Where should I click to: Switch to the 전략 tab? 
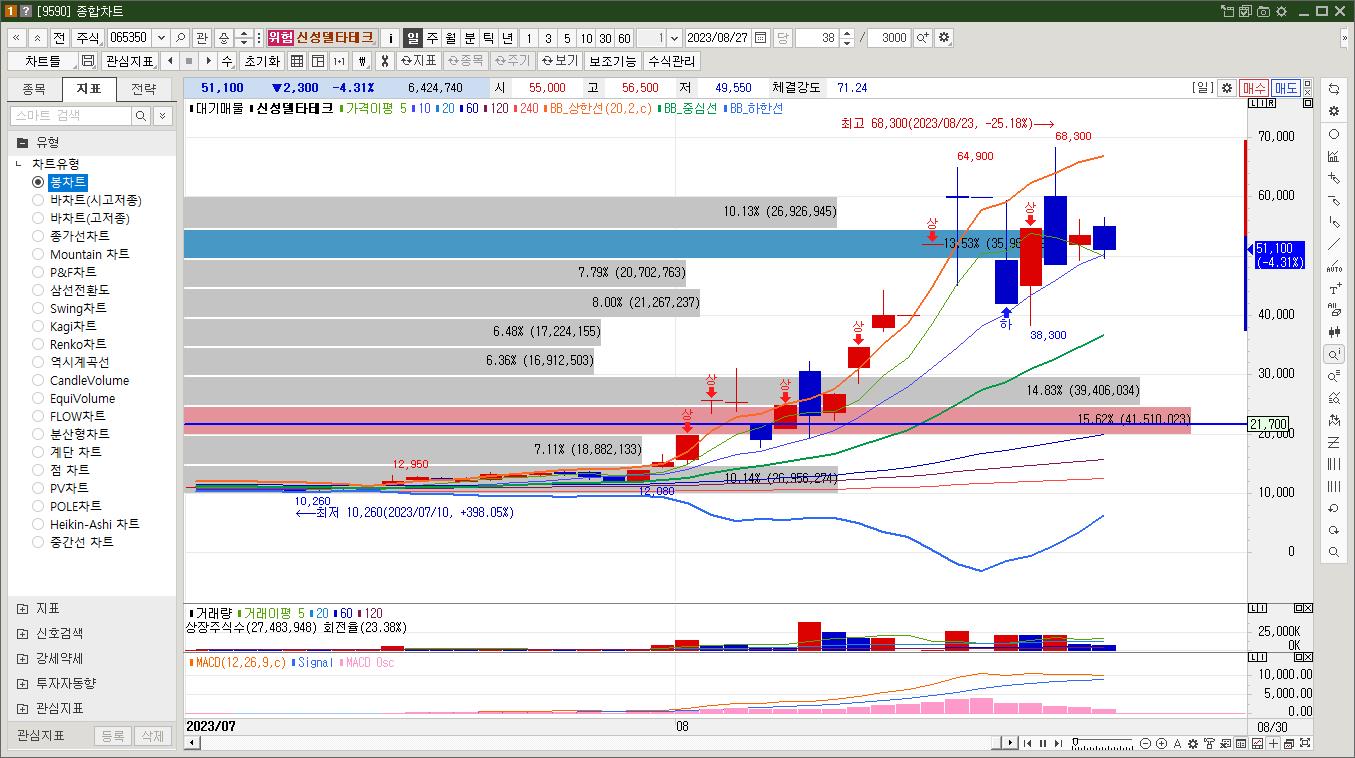coord(144,89)
